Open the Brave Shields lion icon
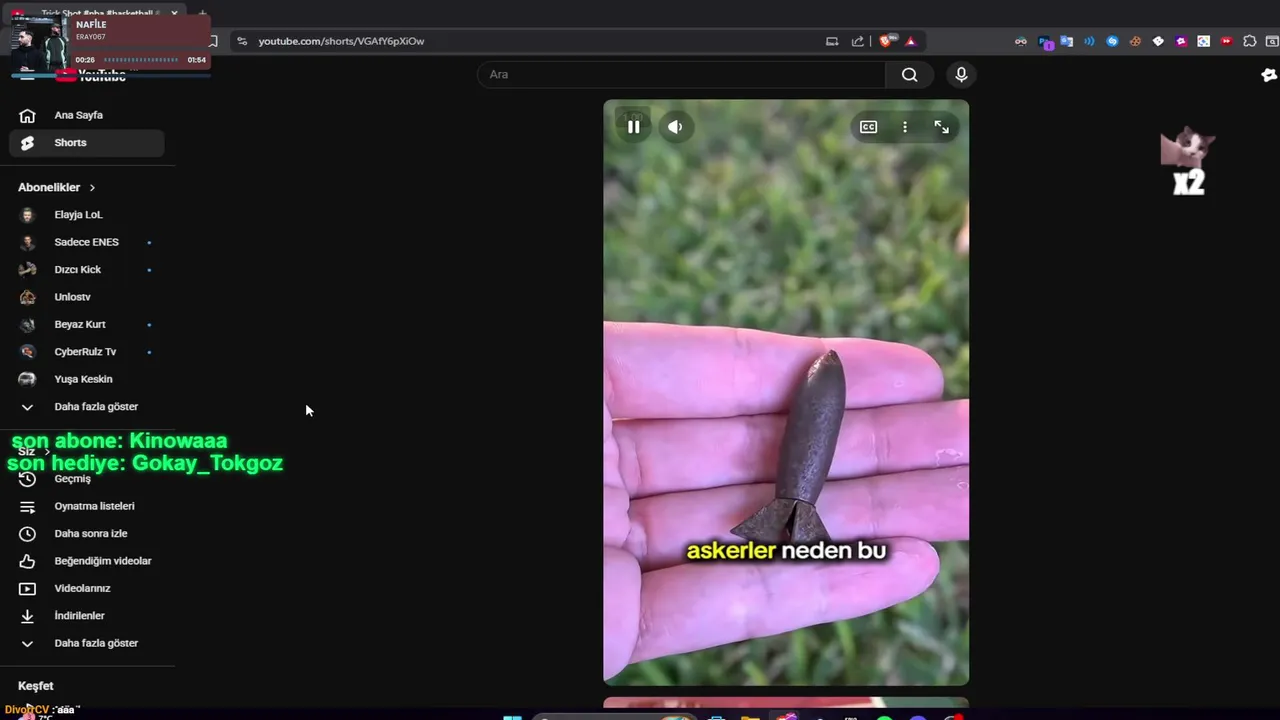 click(x=886, y=41)
